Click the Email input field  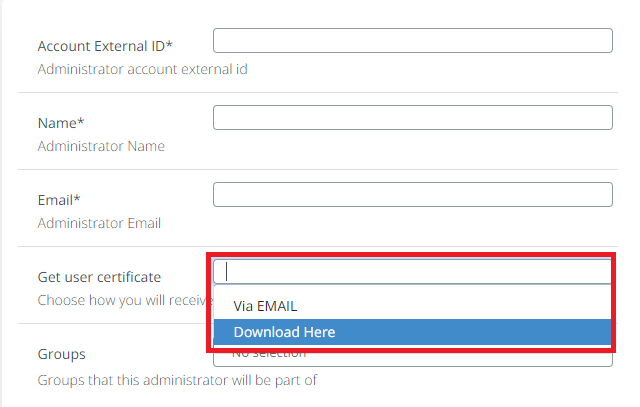(412, 195)
